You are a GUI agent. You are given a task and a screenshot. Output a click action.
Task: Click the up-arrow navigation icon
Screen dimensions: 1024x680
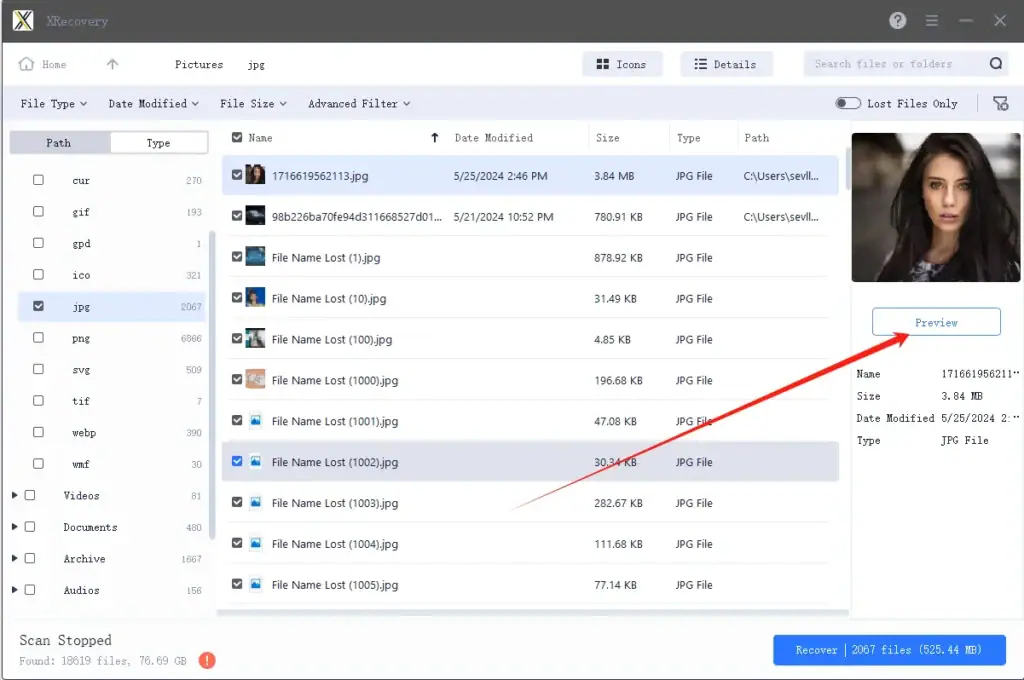110,63
